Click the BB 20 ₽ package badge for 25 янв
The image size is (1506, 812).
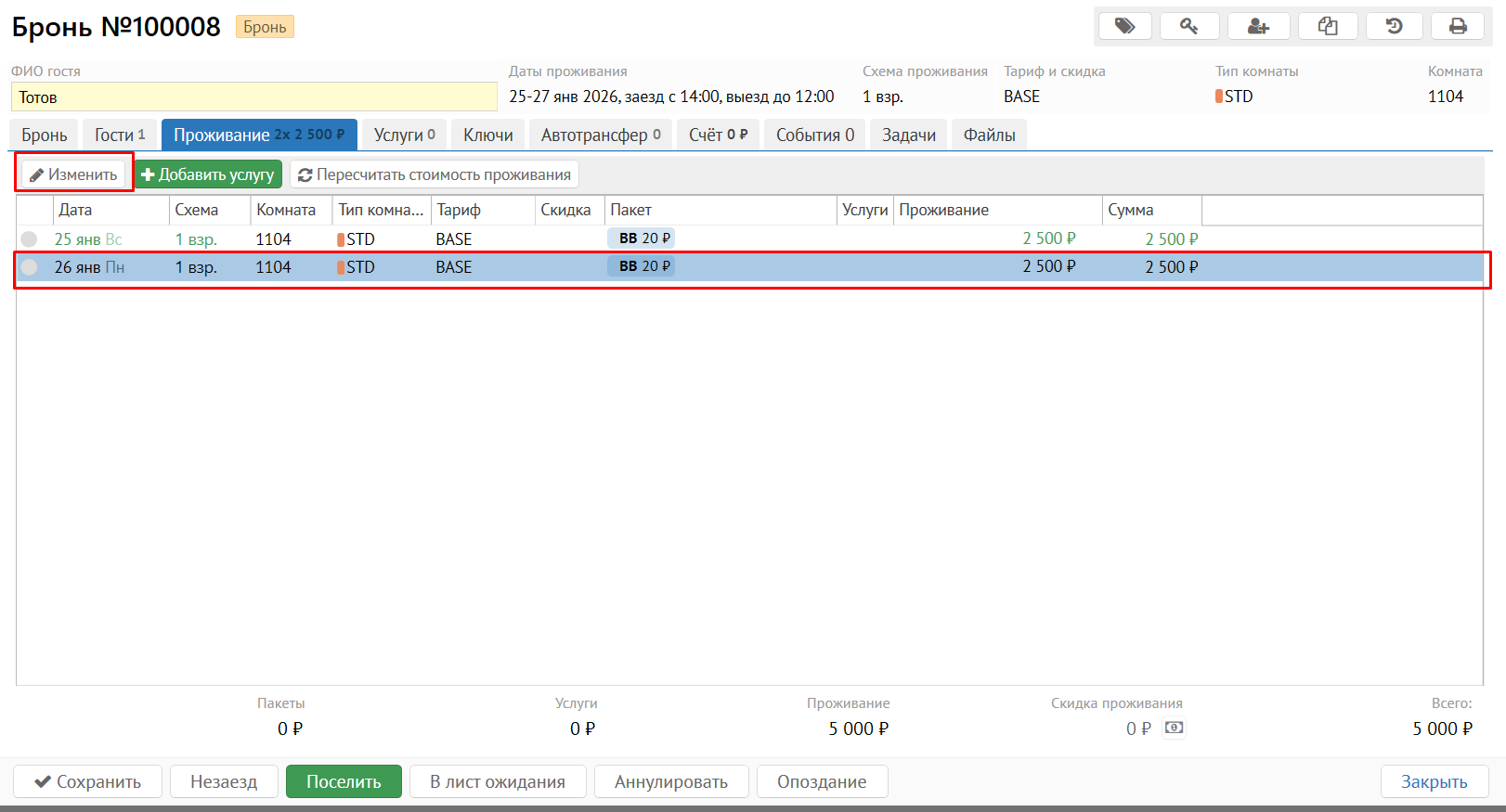coord(642,238)
